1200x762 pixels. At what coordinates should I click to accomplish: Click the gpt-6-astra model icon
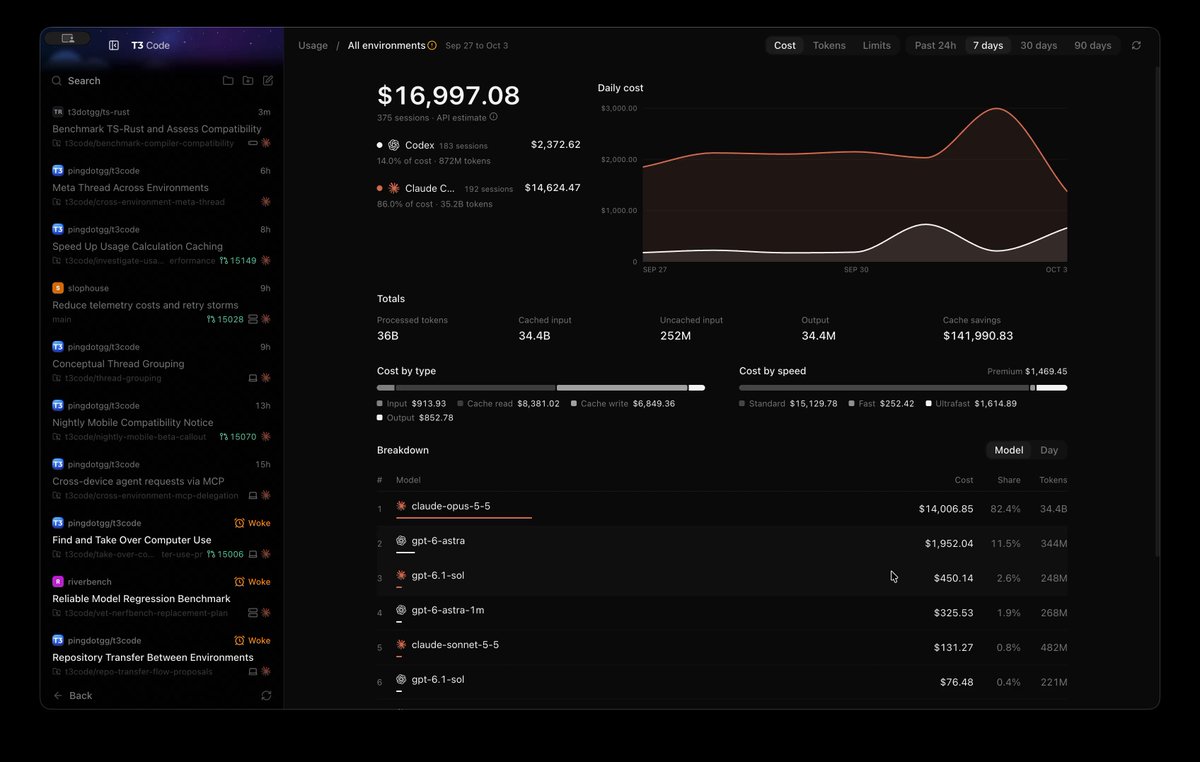coord(401,541)
